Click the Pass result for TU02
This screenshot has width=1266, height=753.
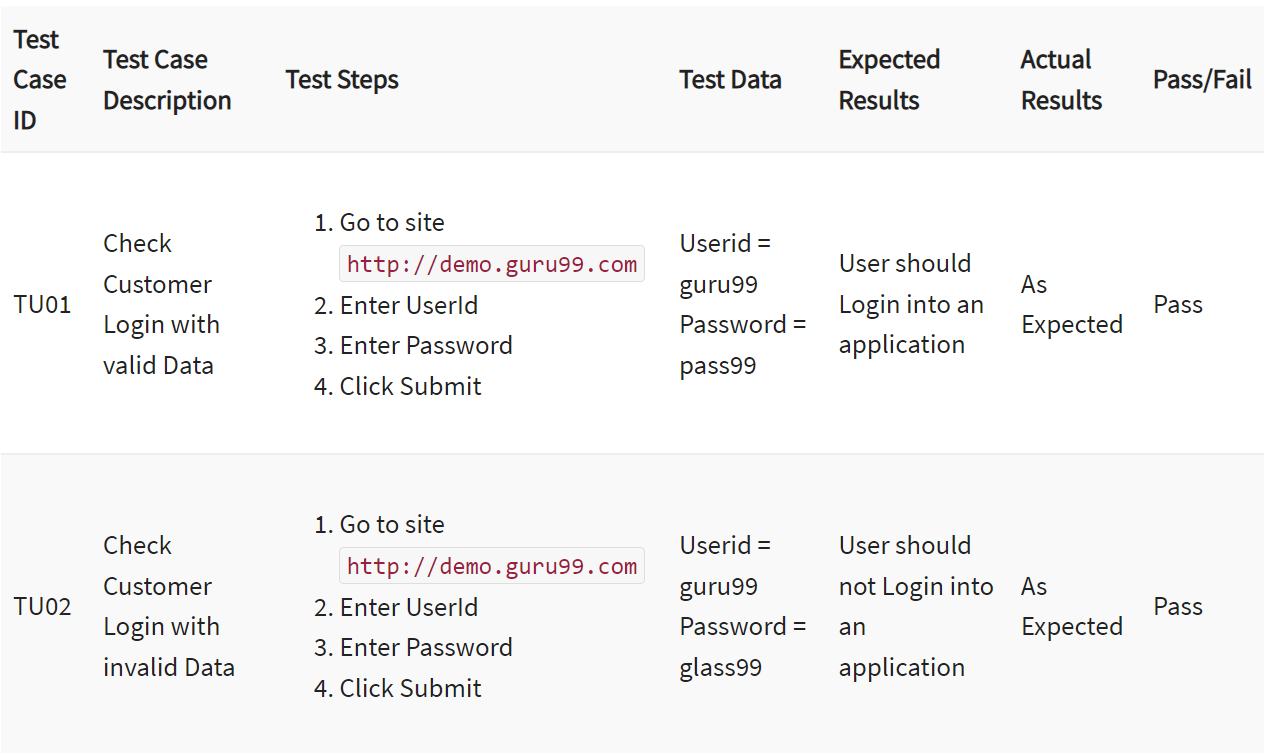pos(1177,607)
